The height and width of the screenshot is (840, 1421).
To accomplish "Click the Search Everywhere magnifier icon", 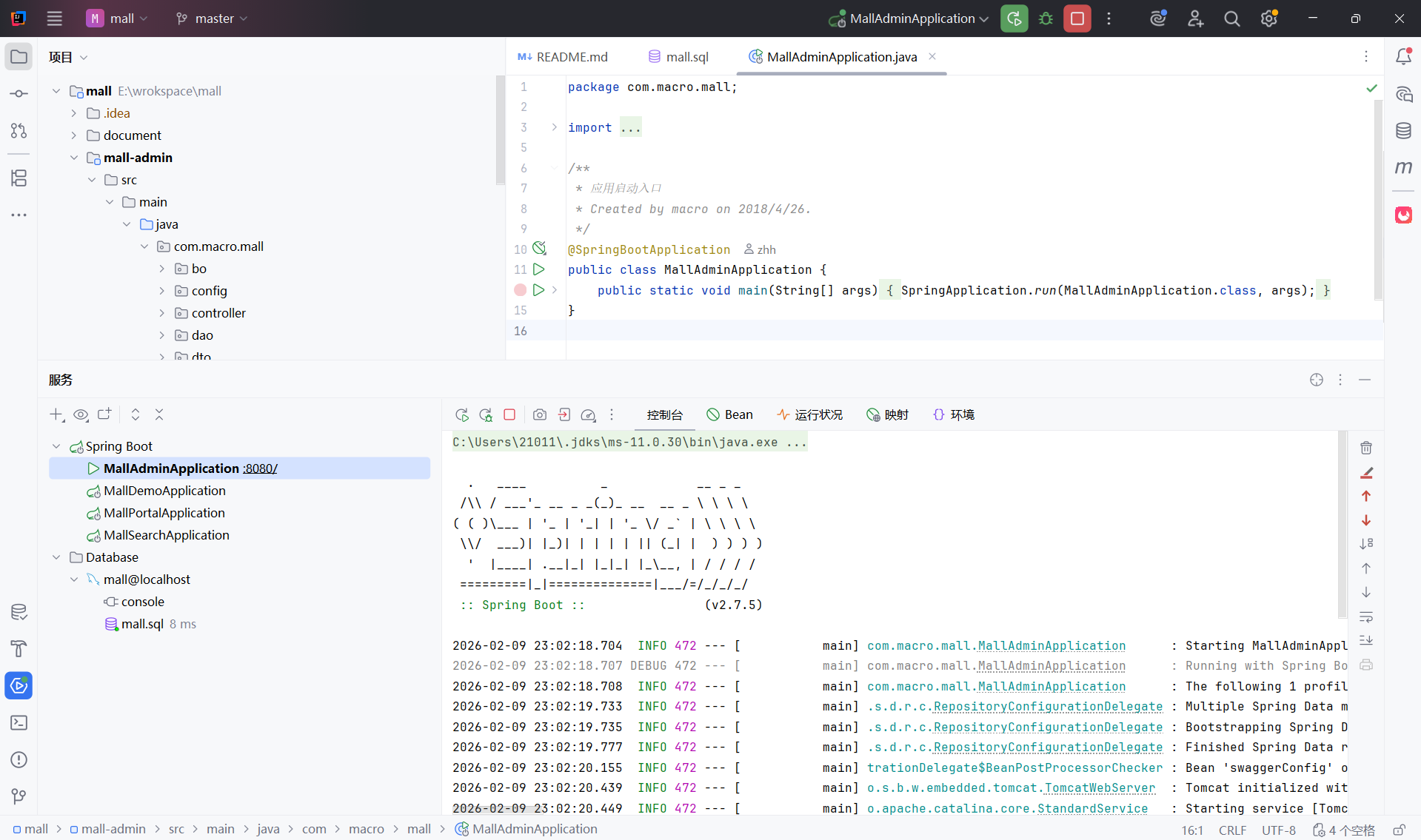I will pyautogui.click(x=1231, y=19).
